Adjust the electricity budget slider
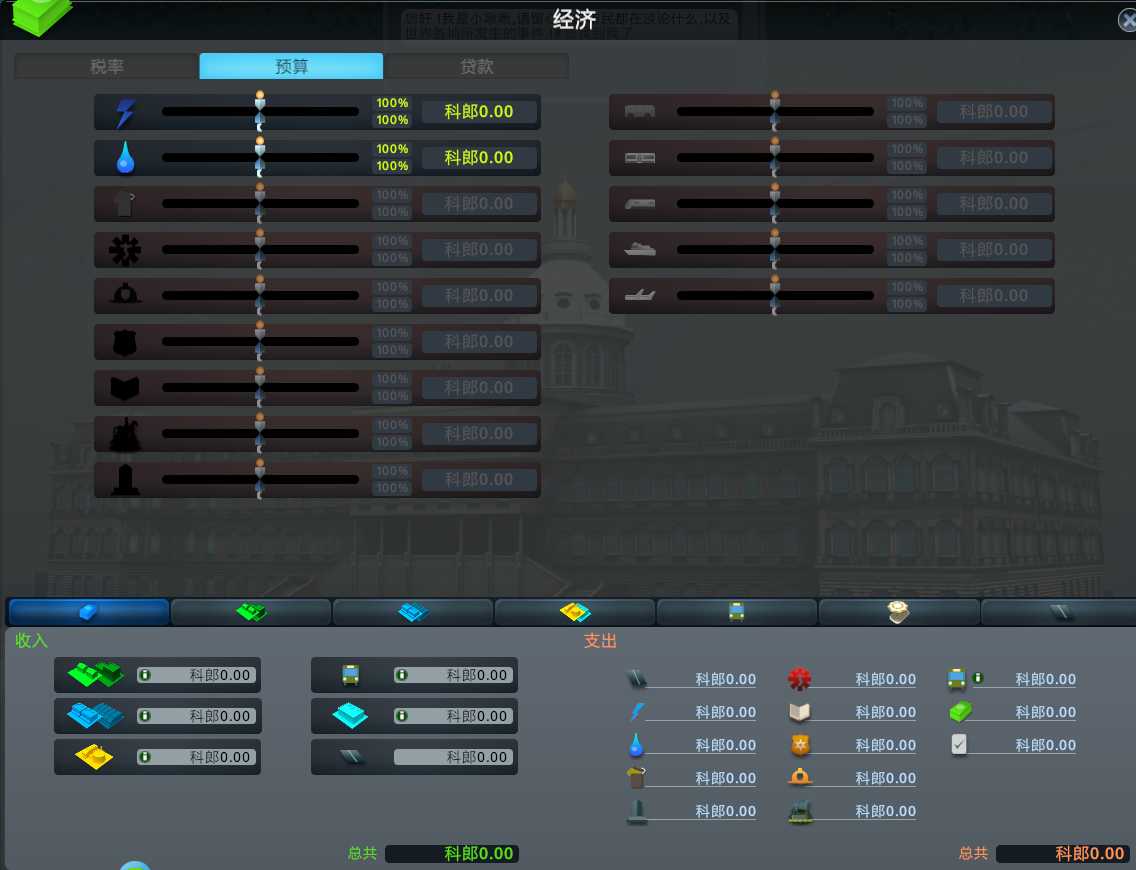Image resolution: width=1136 pixels, height=870 pixels. pyautogui.click(x=260, y=112)
